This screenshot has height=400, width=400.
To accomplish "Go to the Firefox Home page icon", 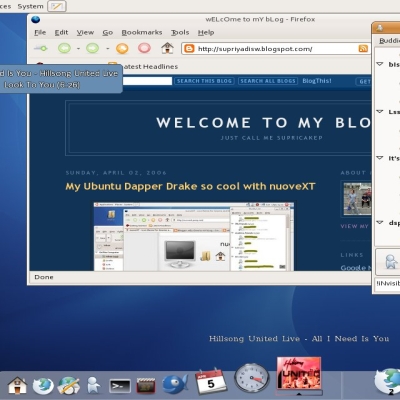I will pyautogui.click(x=167, y=48).
